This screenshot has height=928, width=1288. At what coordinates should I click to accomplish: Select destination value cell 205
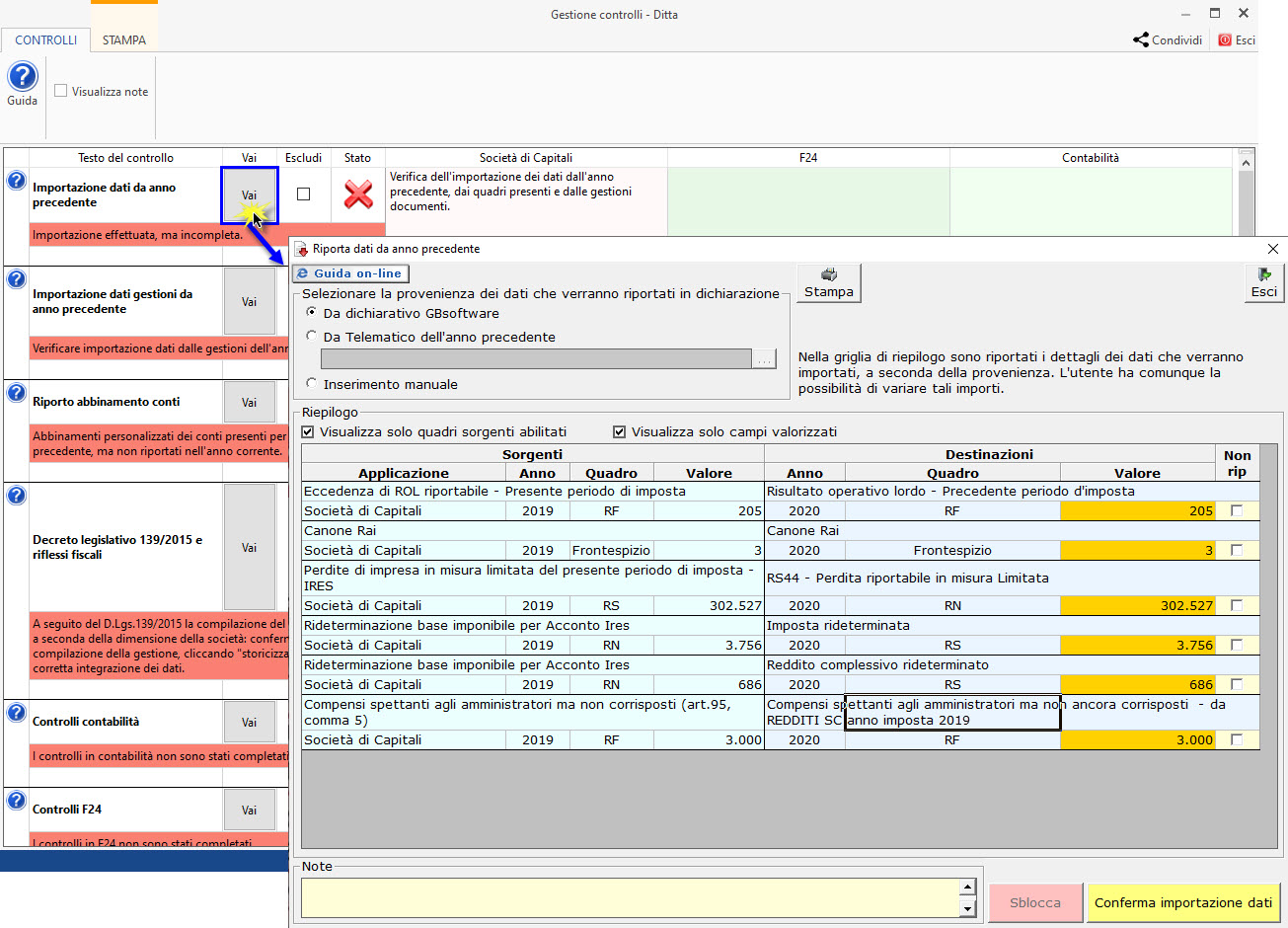(1138, 510)
